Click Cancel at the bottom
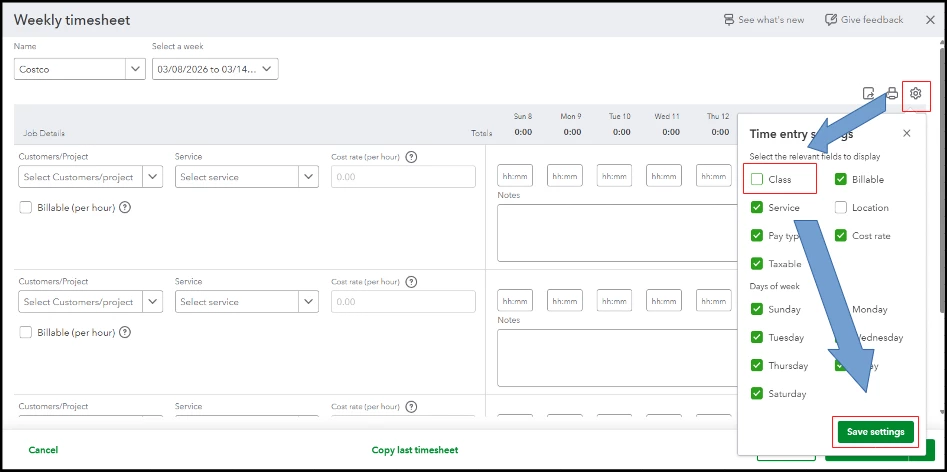The width and height of the screenshot is (947, 472). [x=43, y=450]
